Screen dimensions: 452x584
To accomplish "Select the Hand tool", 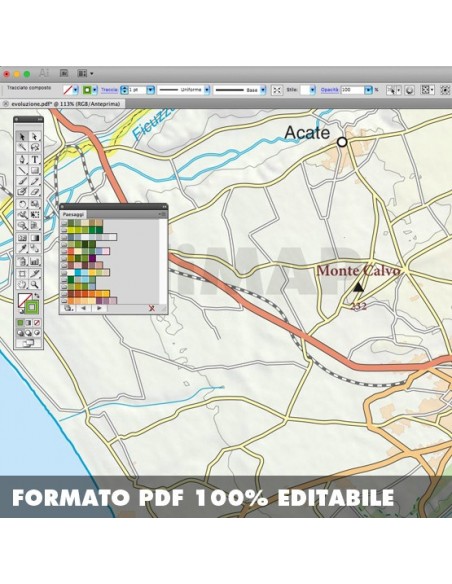I will point(22,285).
